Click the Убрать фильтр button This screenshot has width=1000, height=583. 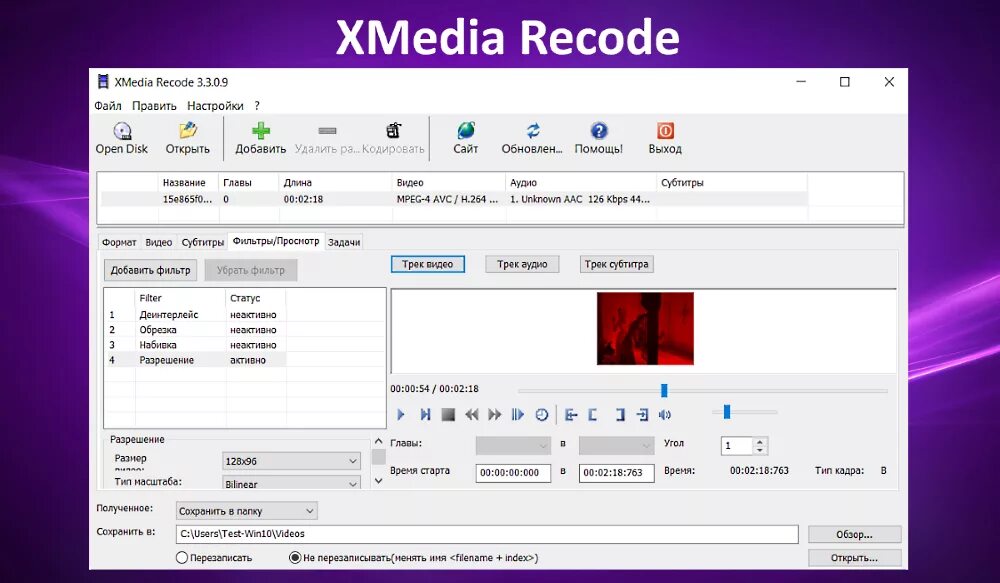(251, 270)
